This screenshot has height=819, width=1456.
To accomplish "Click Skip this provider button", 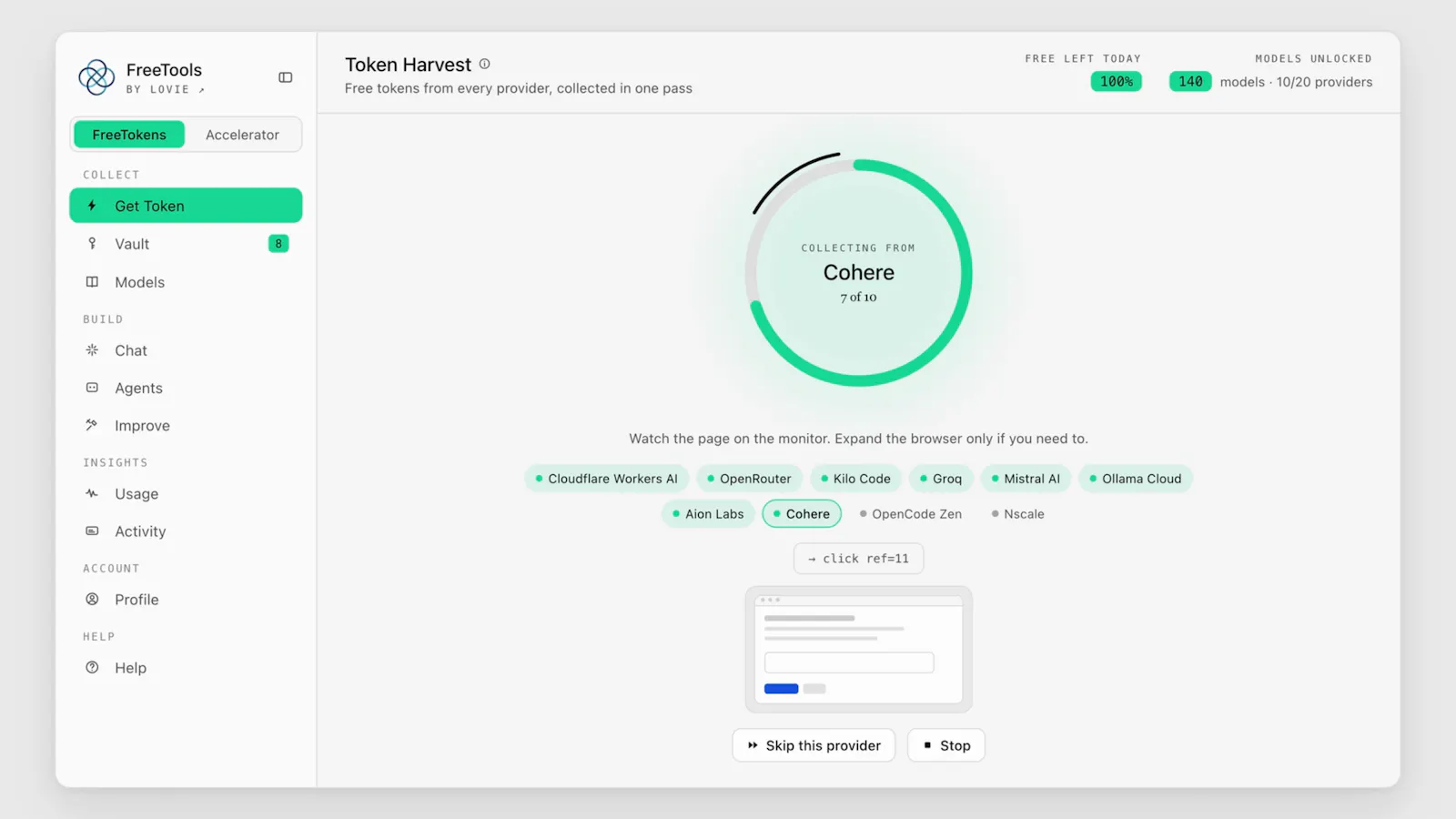I will pyautogui.click(x=814, y=745).
